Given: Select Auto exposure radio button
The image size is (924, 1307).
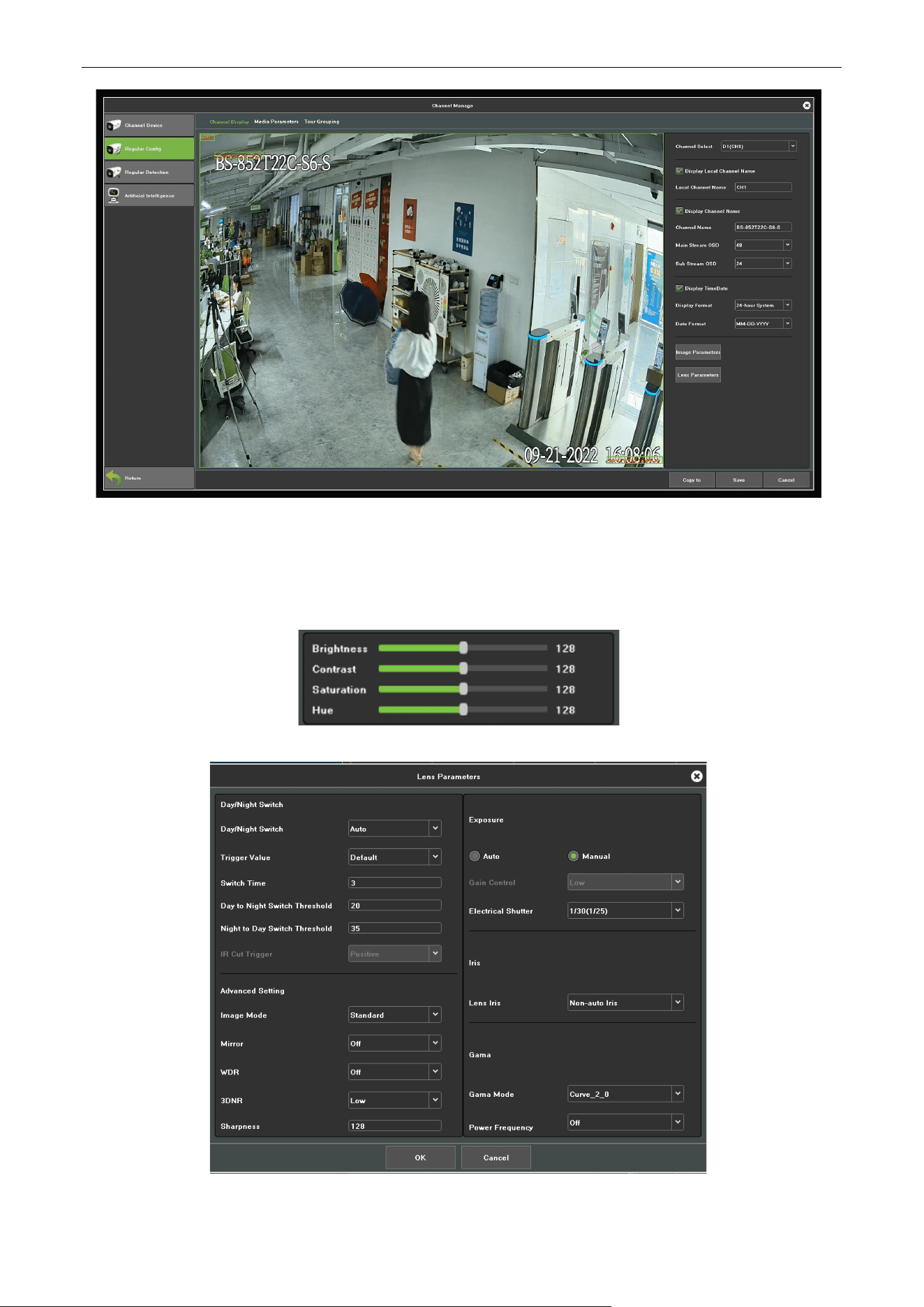Looking at the screenshot, I should (x=475, y=856).
